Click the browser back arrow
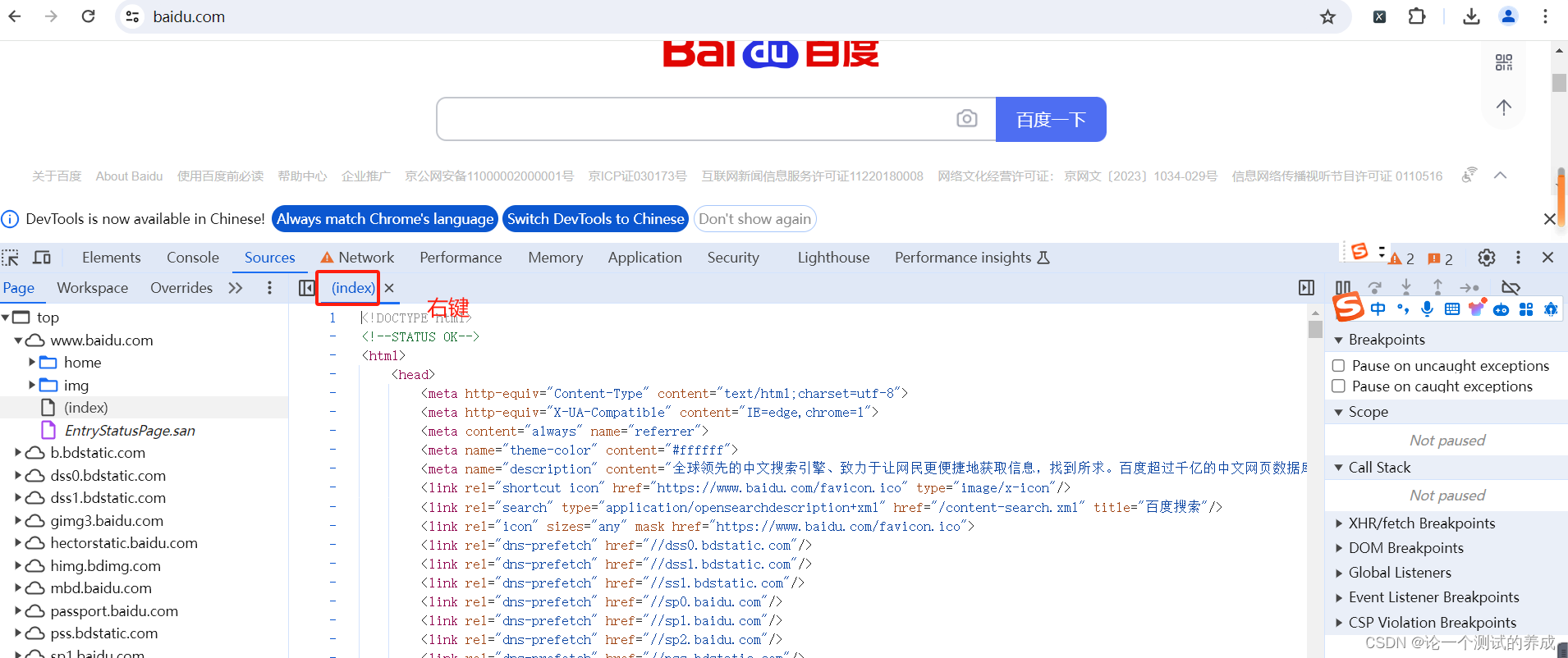The height and width of the screenshot is (658, 1568). click(15, 16)
